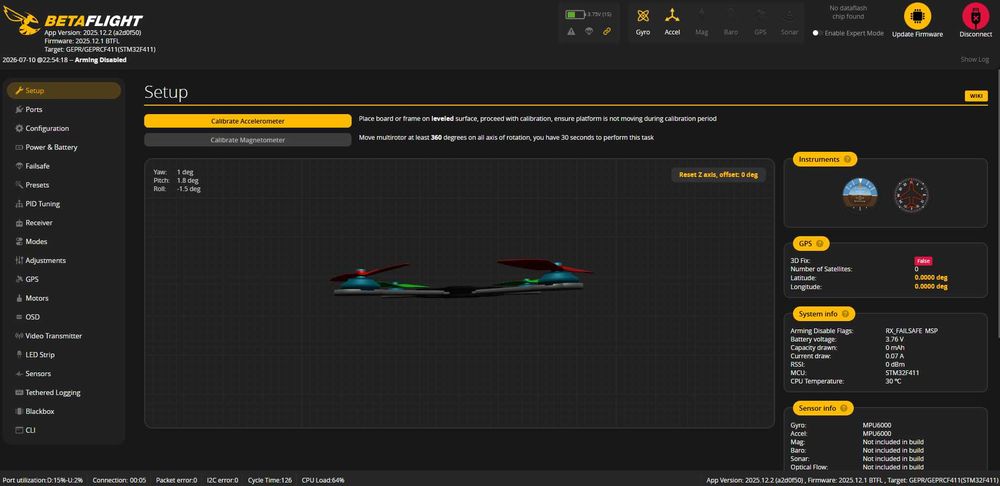Click the I2C error:0 status entry

(x=223, y=480)
